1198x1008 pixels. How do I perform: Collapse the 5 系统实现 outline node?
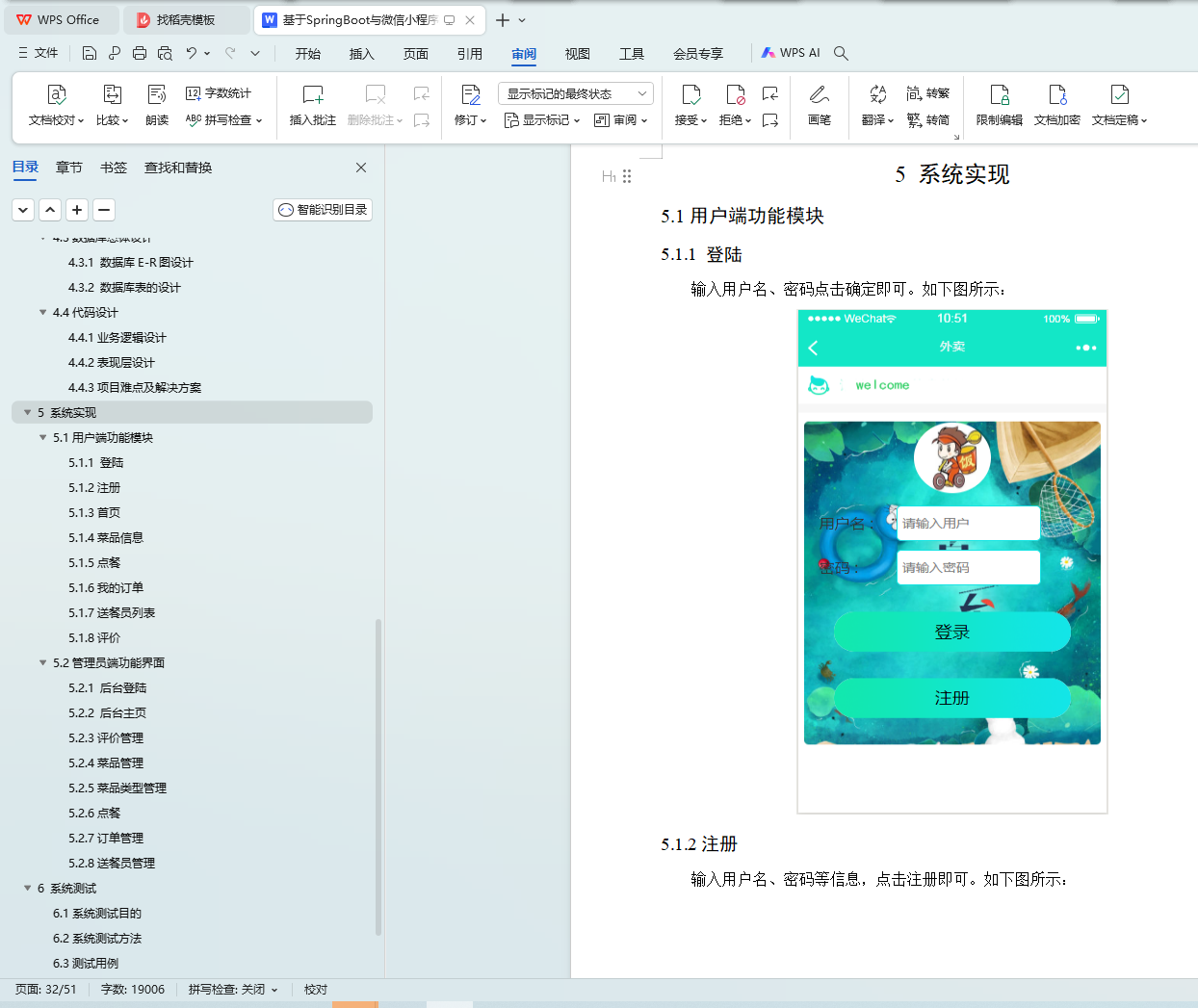27,412
